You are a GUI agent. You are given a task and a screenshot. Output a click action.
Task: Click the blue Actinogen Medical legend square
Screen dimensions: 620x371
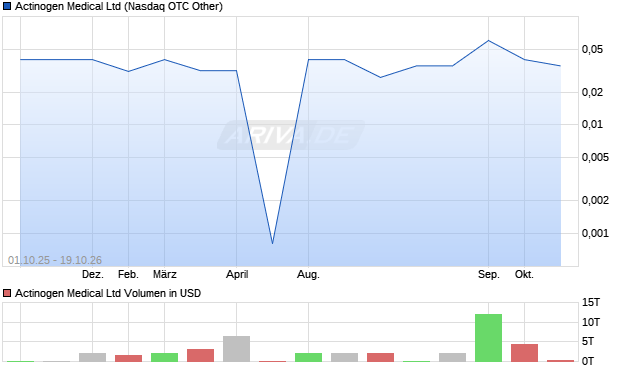7,6
